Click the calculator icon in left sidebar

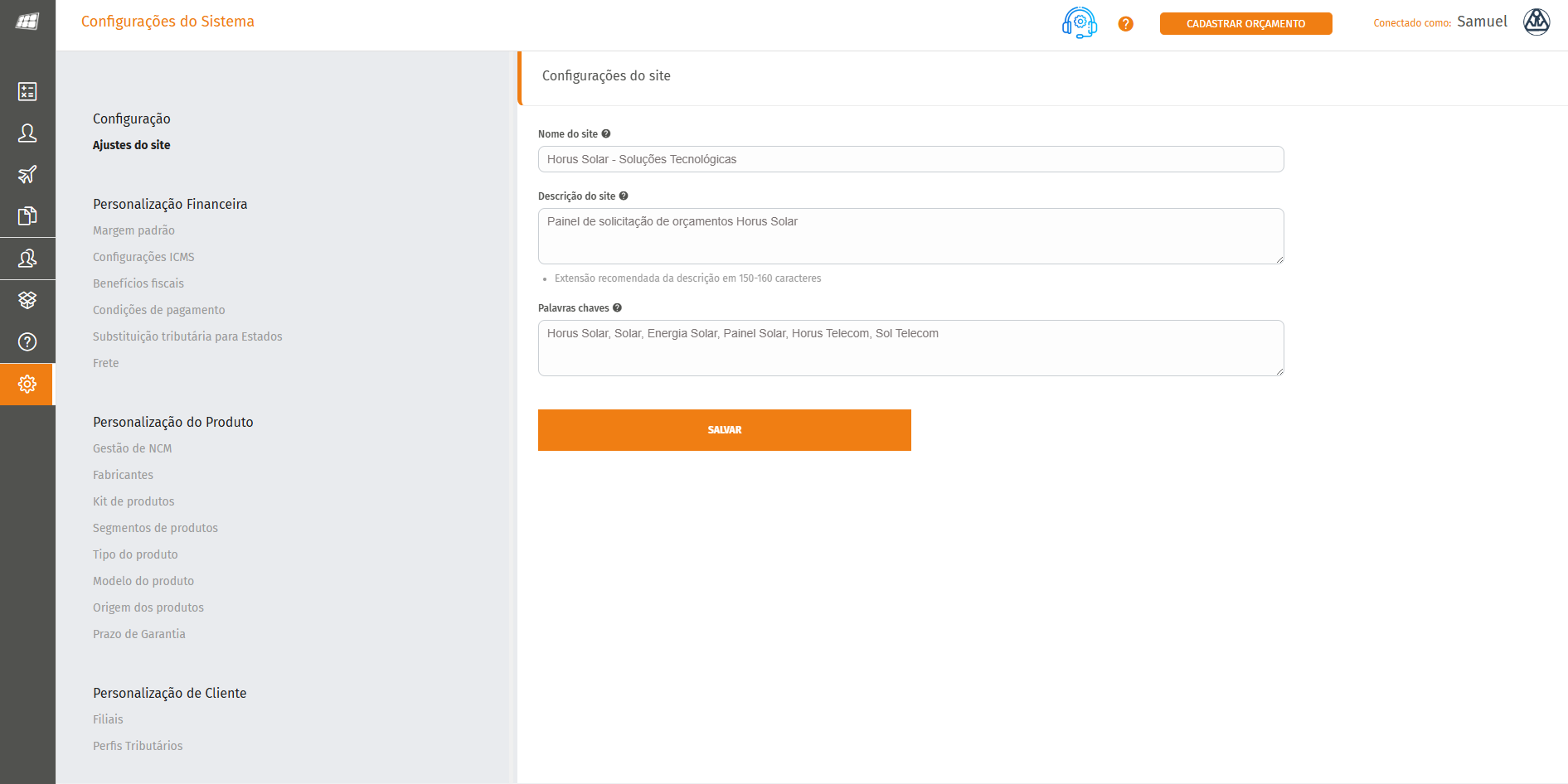pyautogui.click(x=27, y=91)
